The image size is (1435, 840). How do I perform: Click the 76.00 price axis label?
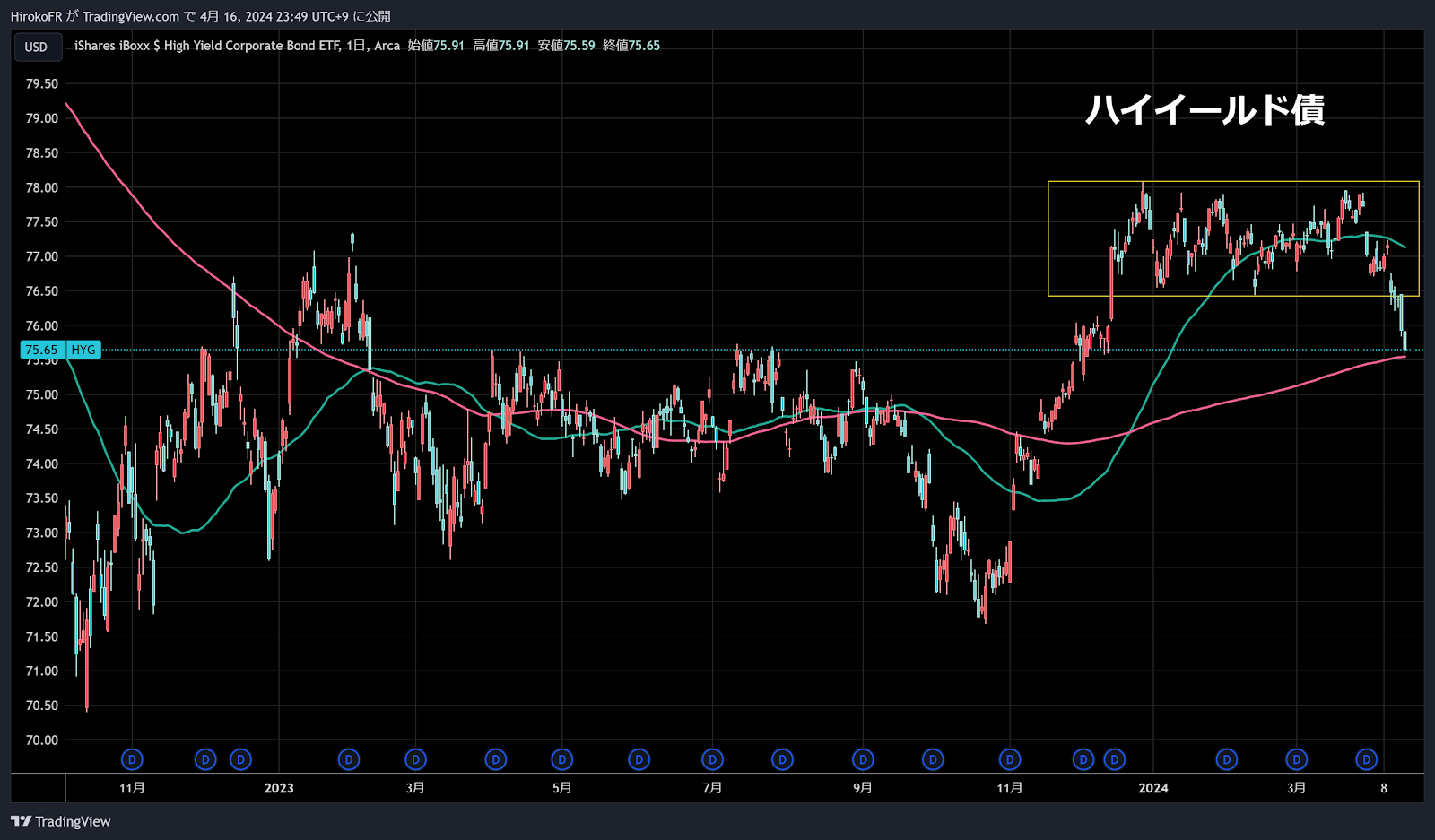(41, 325)
